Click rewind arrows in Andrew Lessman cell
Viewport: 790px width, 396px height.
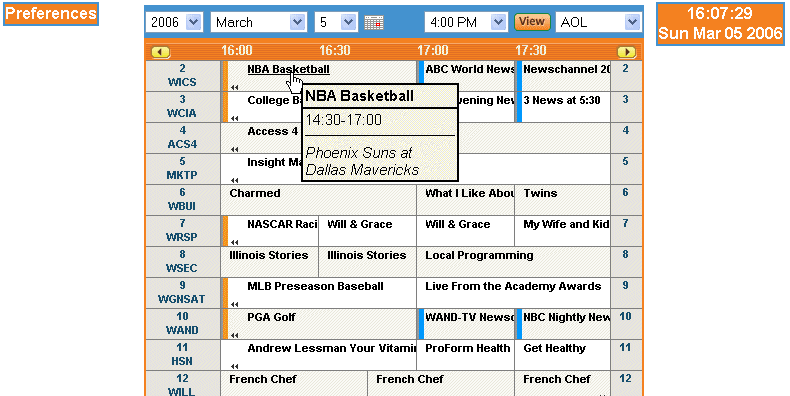[x=235, y=366]
